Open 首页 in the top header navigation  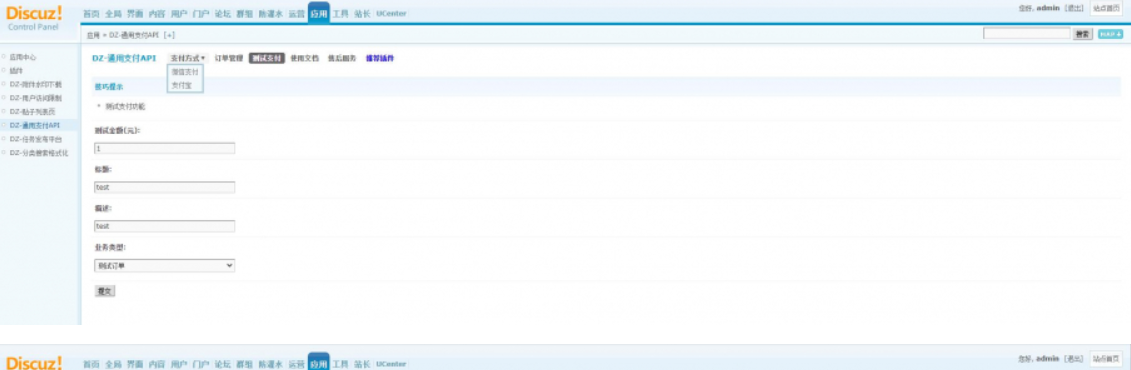pos(91,14)
